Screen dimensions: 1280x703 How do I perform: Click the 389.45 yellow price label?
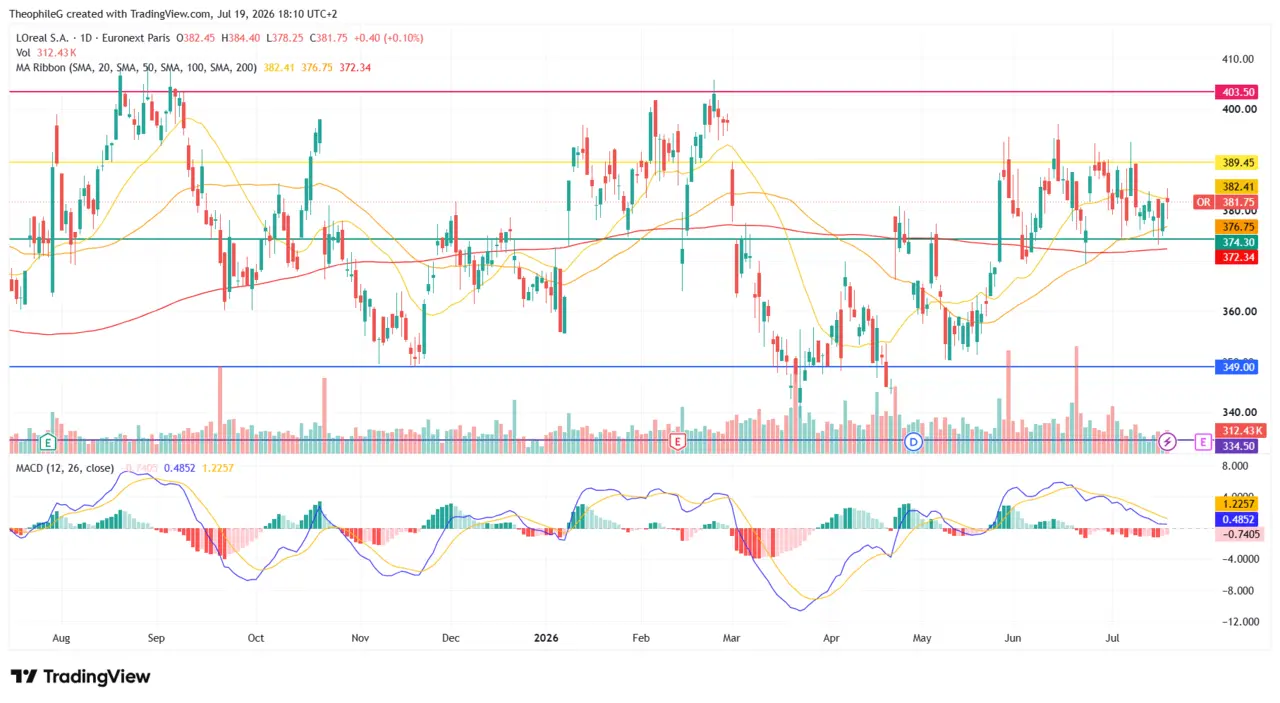click(x=1239, y=162)
